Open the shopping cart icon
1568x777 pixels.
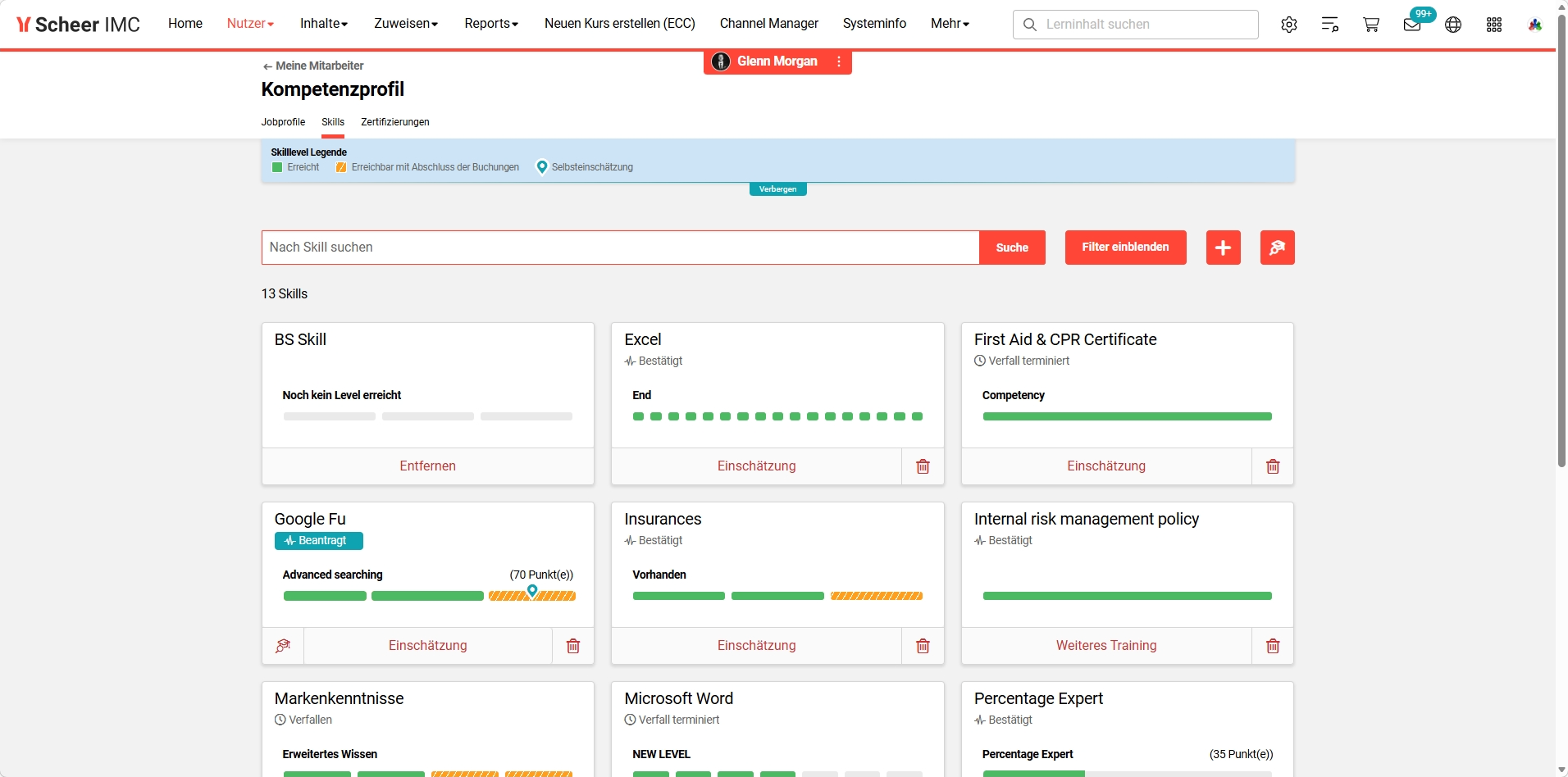[1370, 25]
